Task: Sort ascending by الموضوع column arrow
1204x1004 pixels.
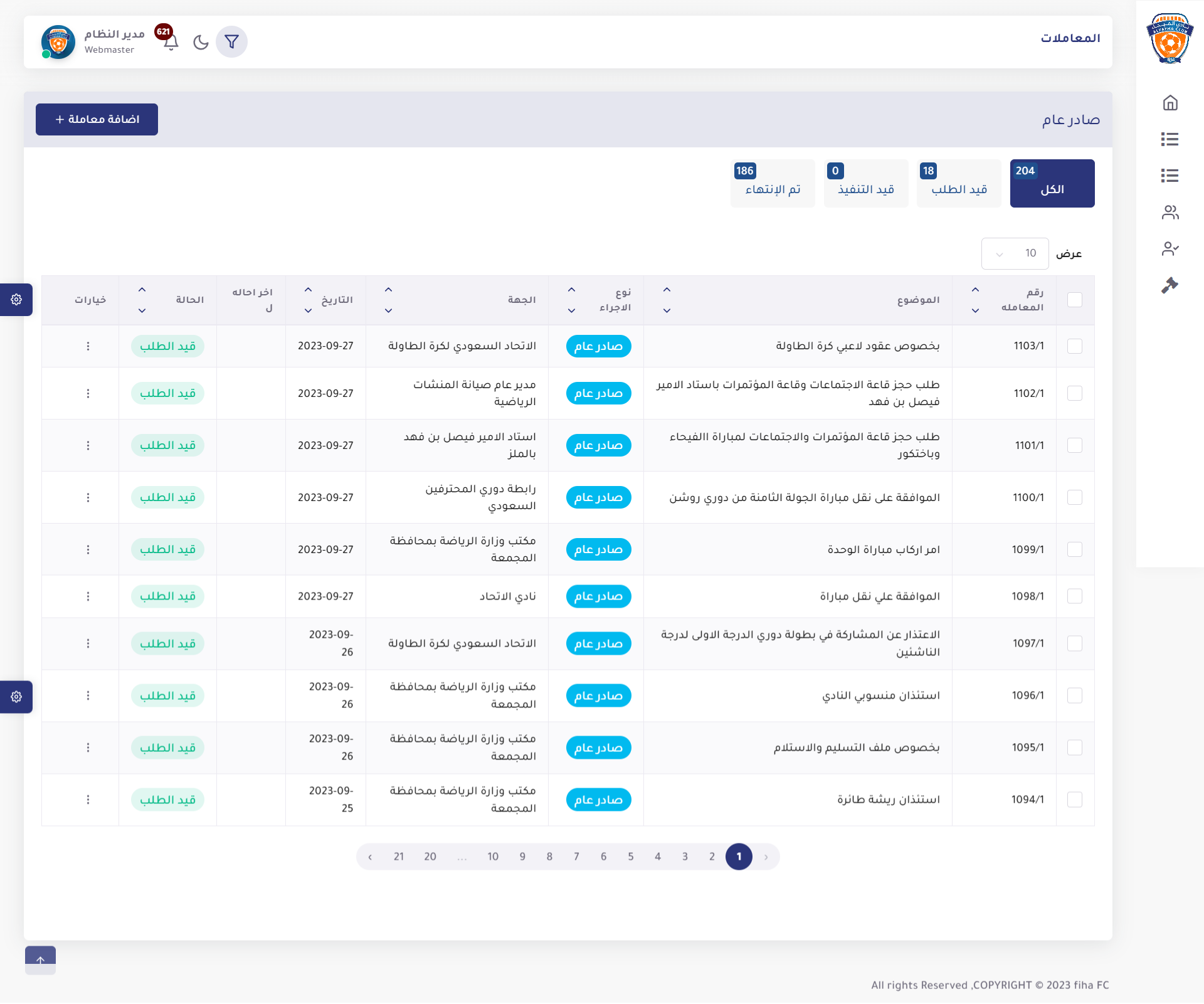Action: [667, 290]
